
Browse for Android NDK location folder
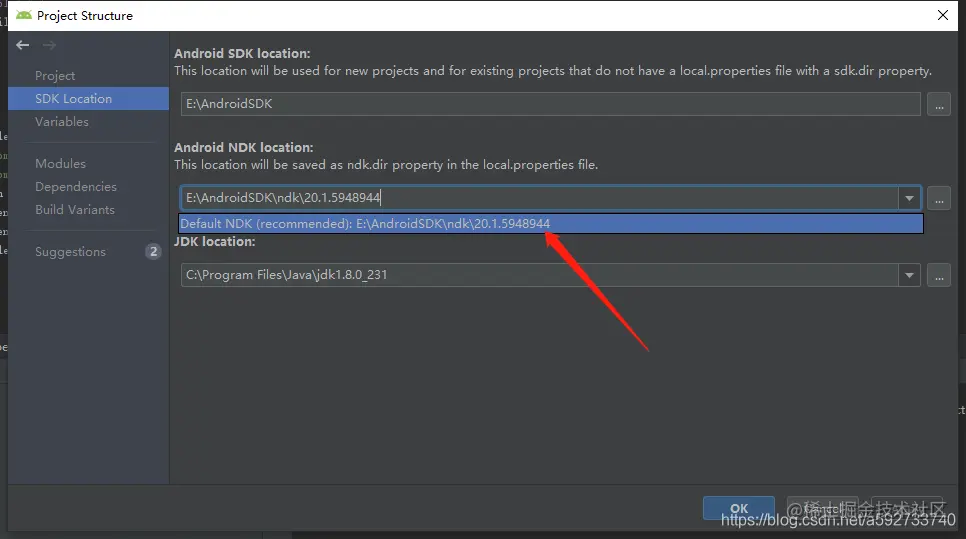pos(939,198)
